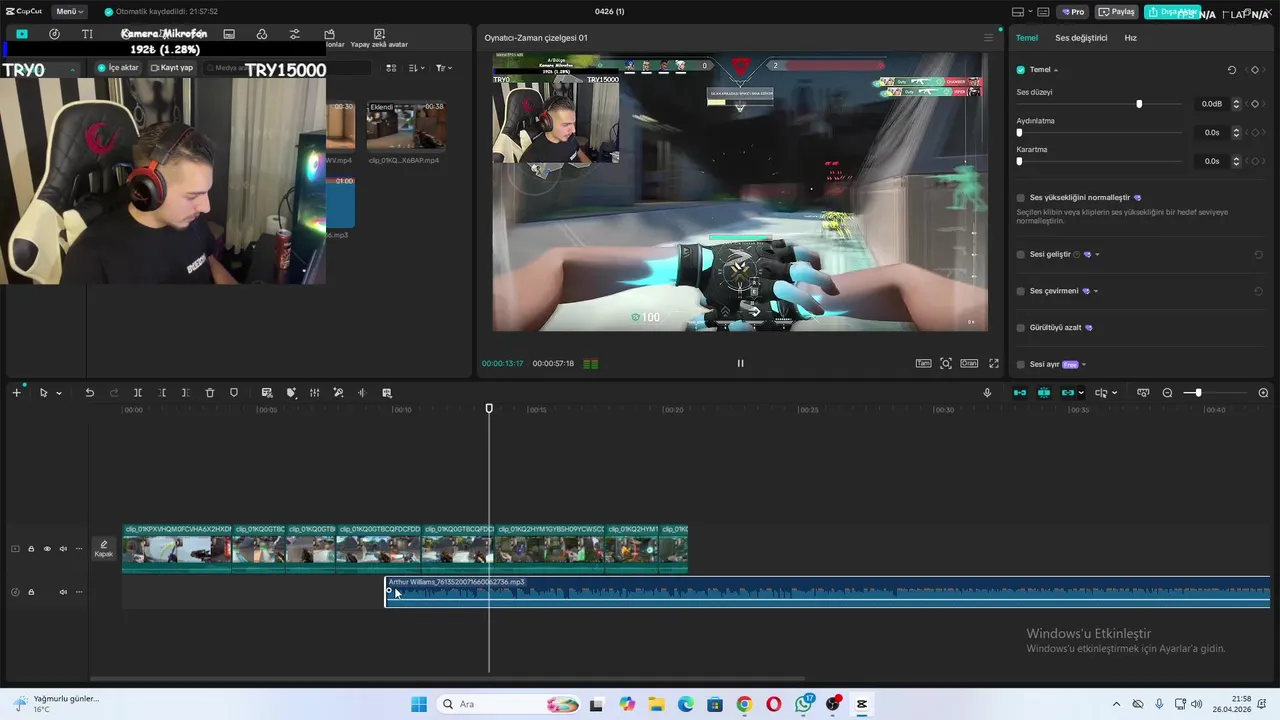Fit timeline to window icon
The image size is (1280, 720).
(1143, 393)
